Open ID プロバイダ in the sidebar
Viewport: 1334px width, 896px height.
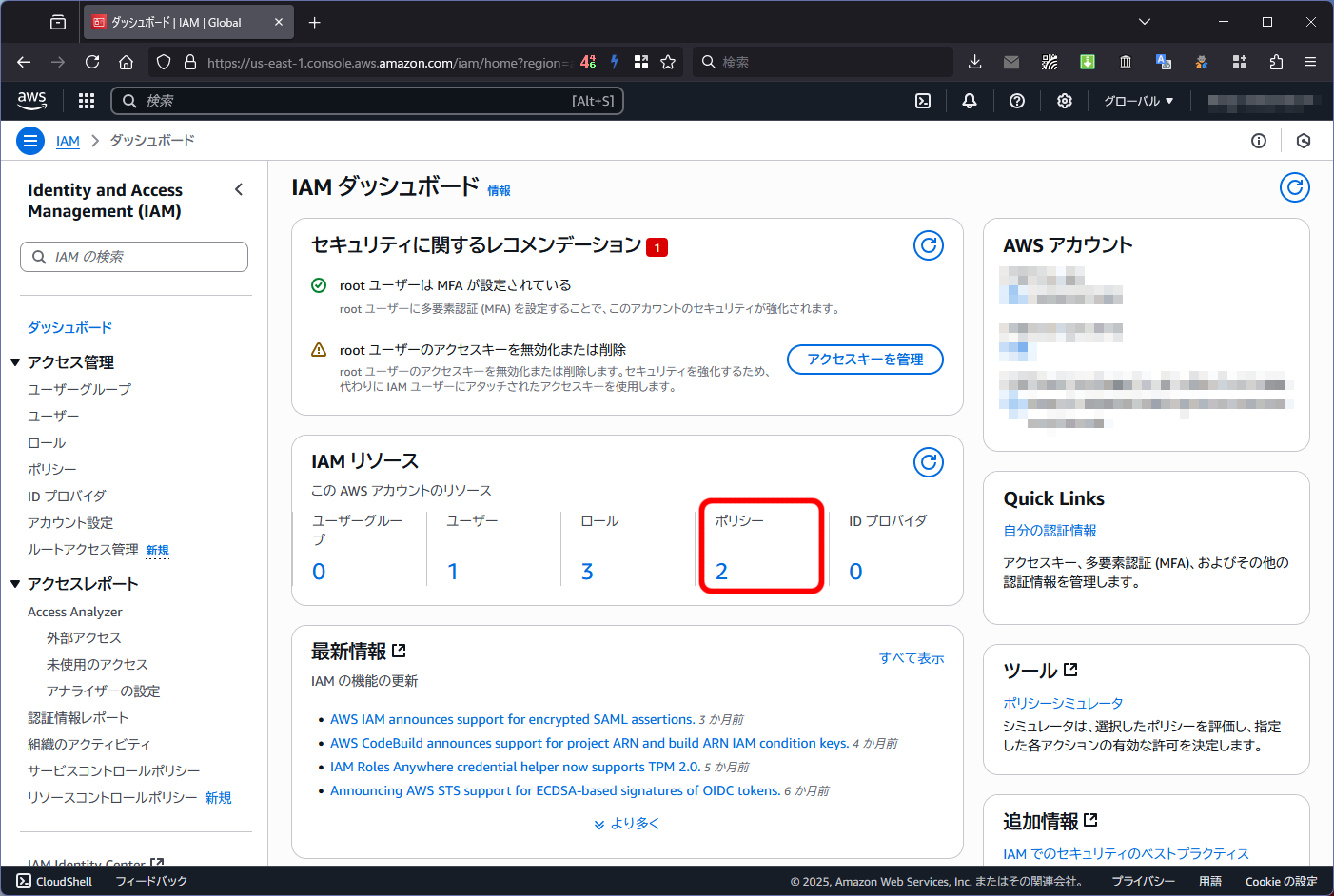tap(67, 496)
